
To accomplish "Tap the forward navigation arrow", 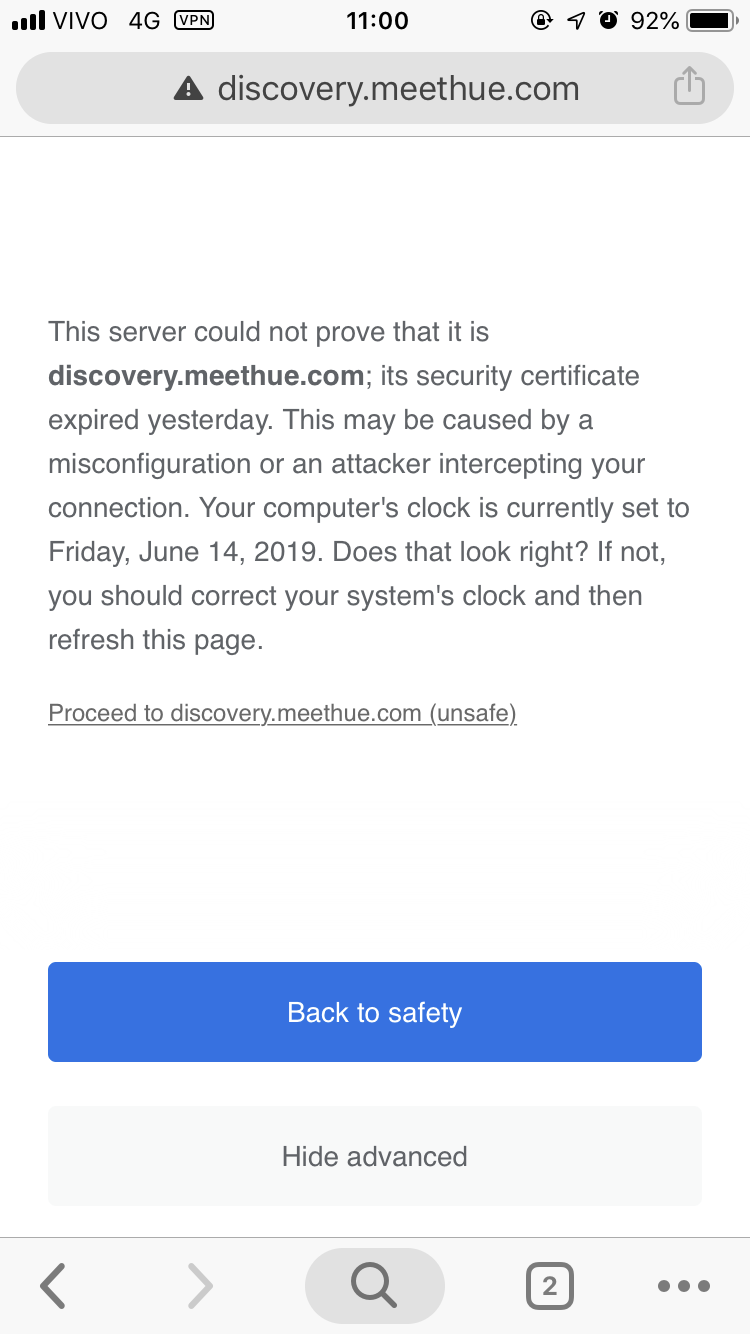I will coord(199,1286).
